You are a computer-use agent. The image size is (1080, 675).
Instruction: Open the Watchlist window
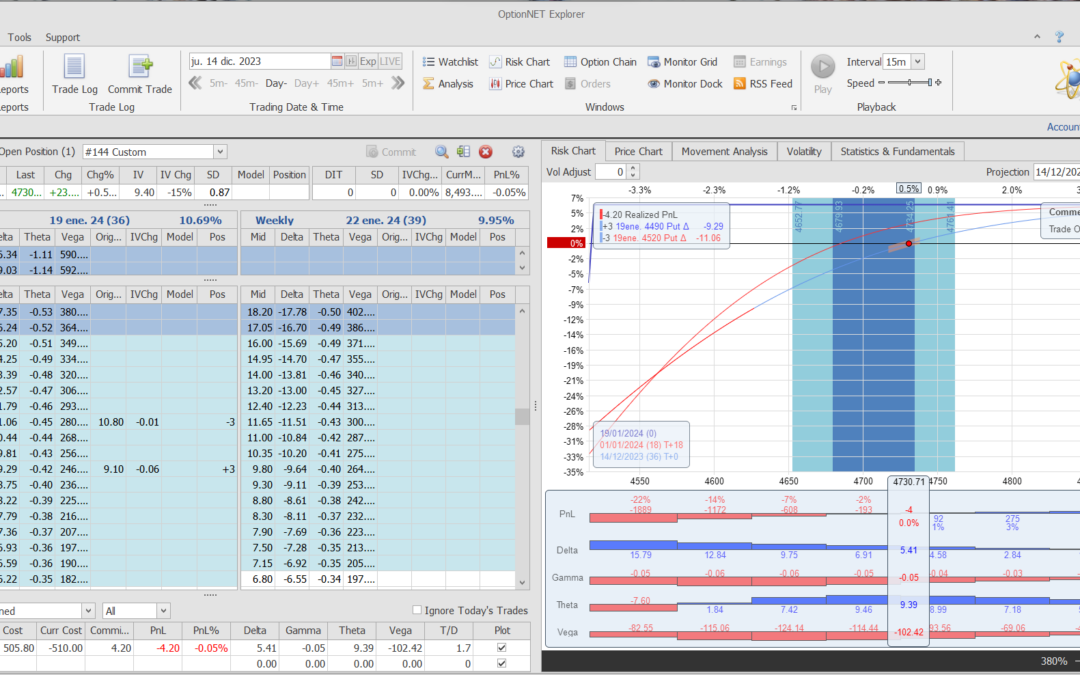(x=450, y=62)
